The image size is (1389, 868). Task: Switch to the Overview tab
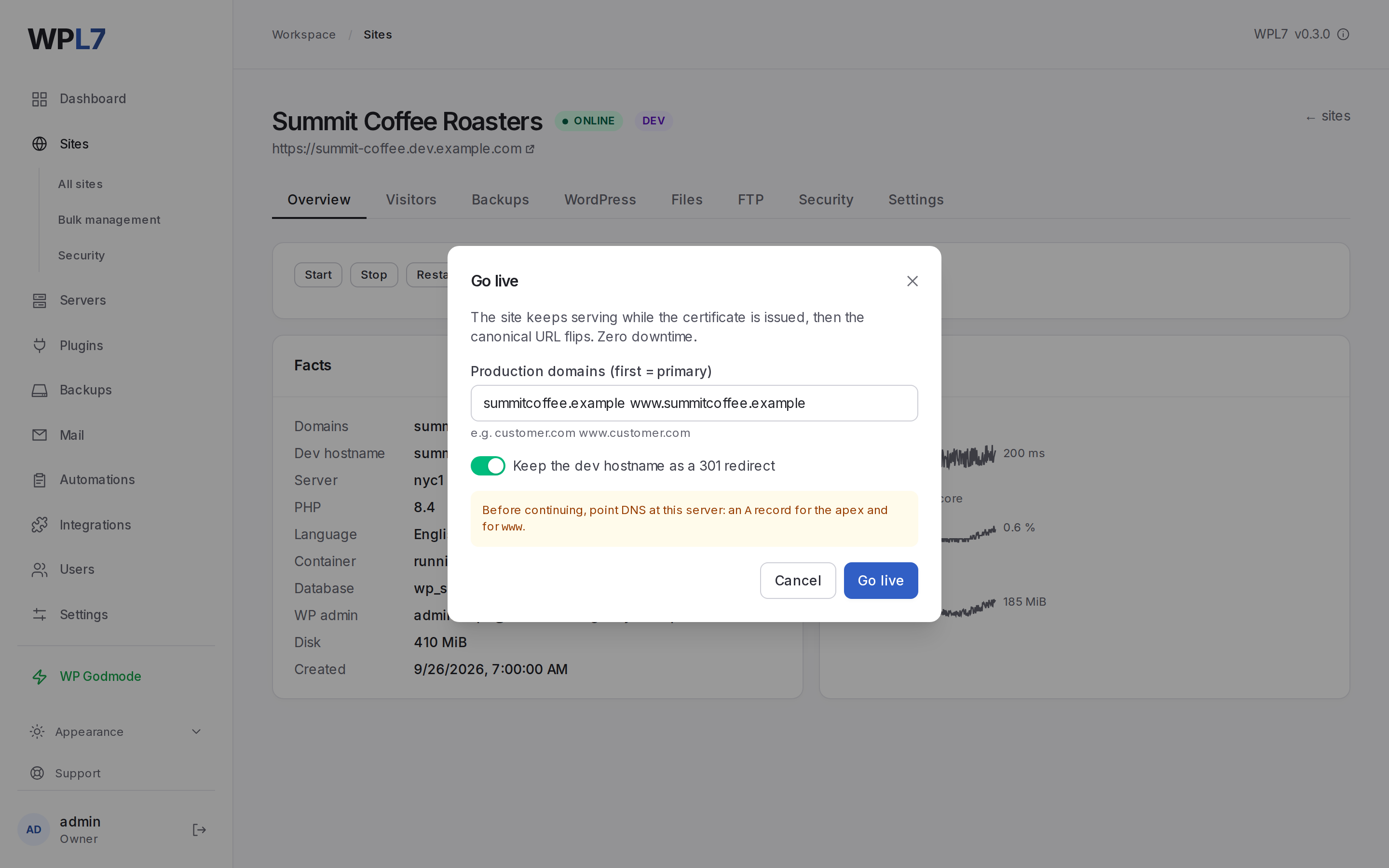tap(319, 200)
